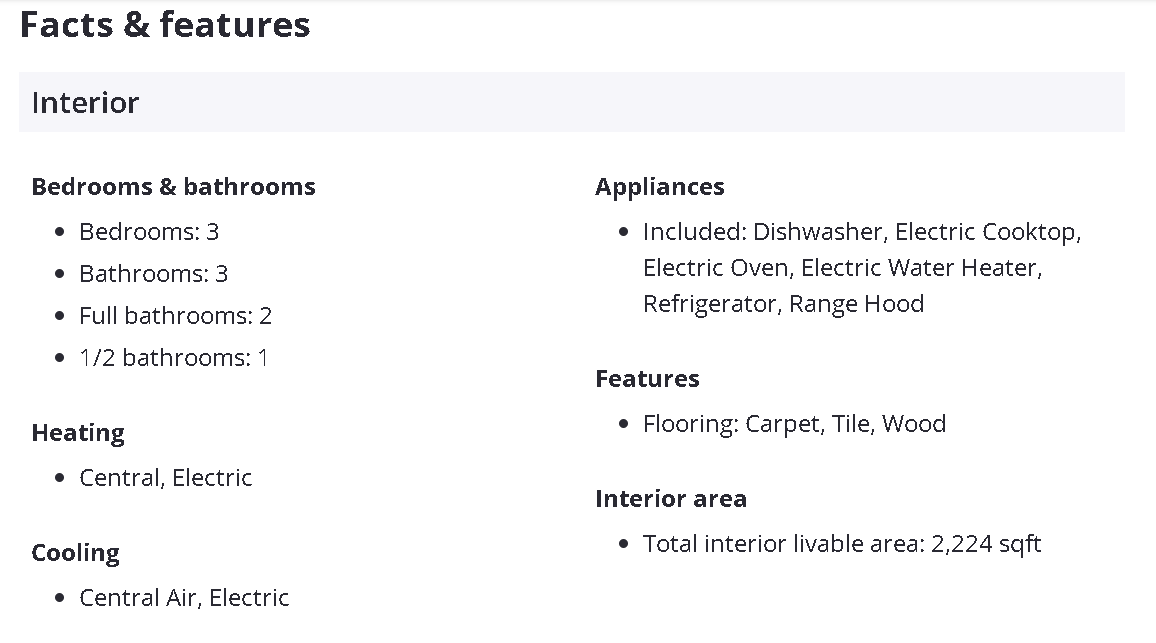Click the Cooling subheading
This screenshot has width=1156, height=643.
tap(75, 553)
